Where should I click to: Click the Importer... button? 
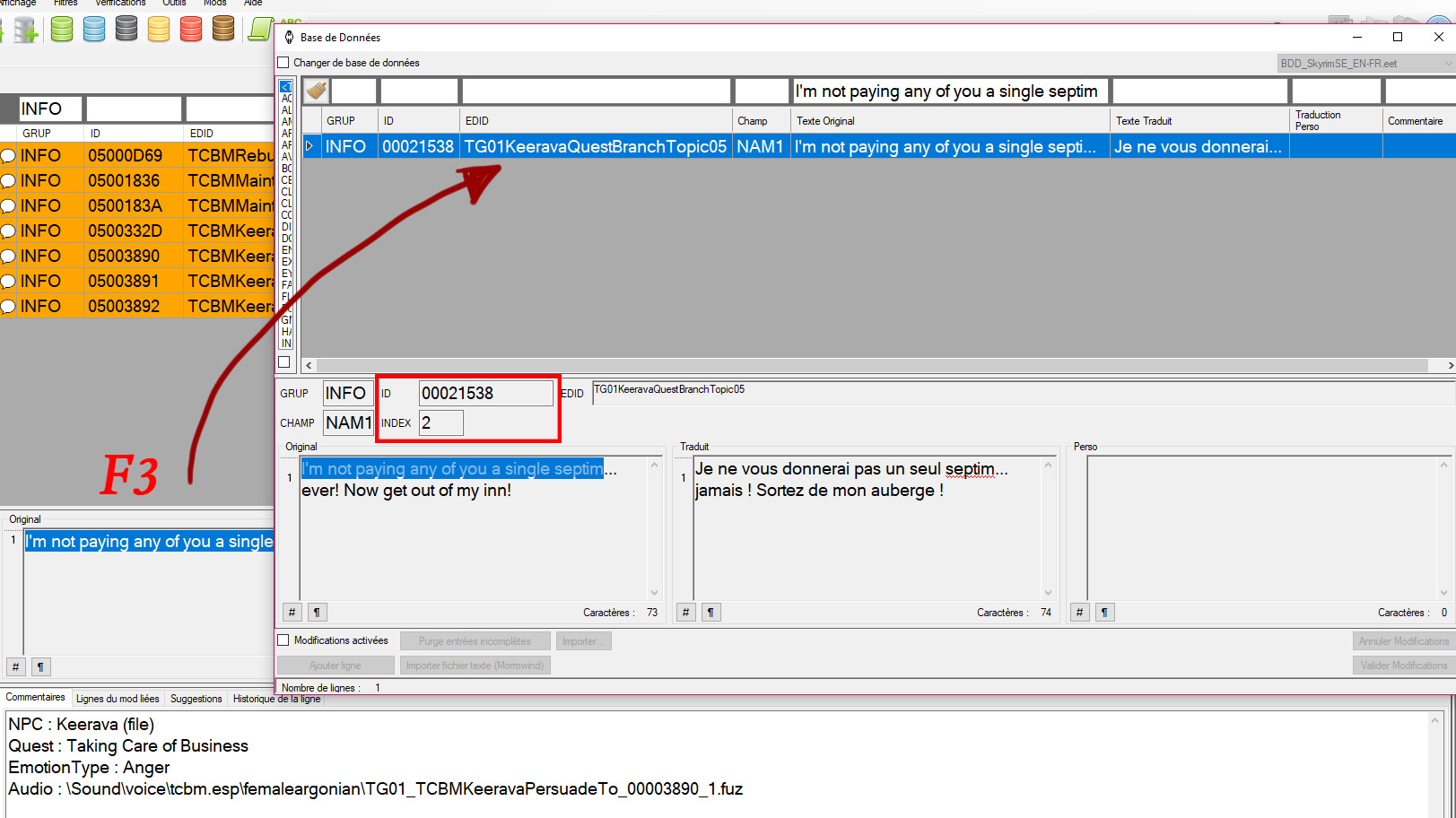583,641
